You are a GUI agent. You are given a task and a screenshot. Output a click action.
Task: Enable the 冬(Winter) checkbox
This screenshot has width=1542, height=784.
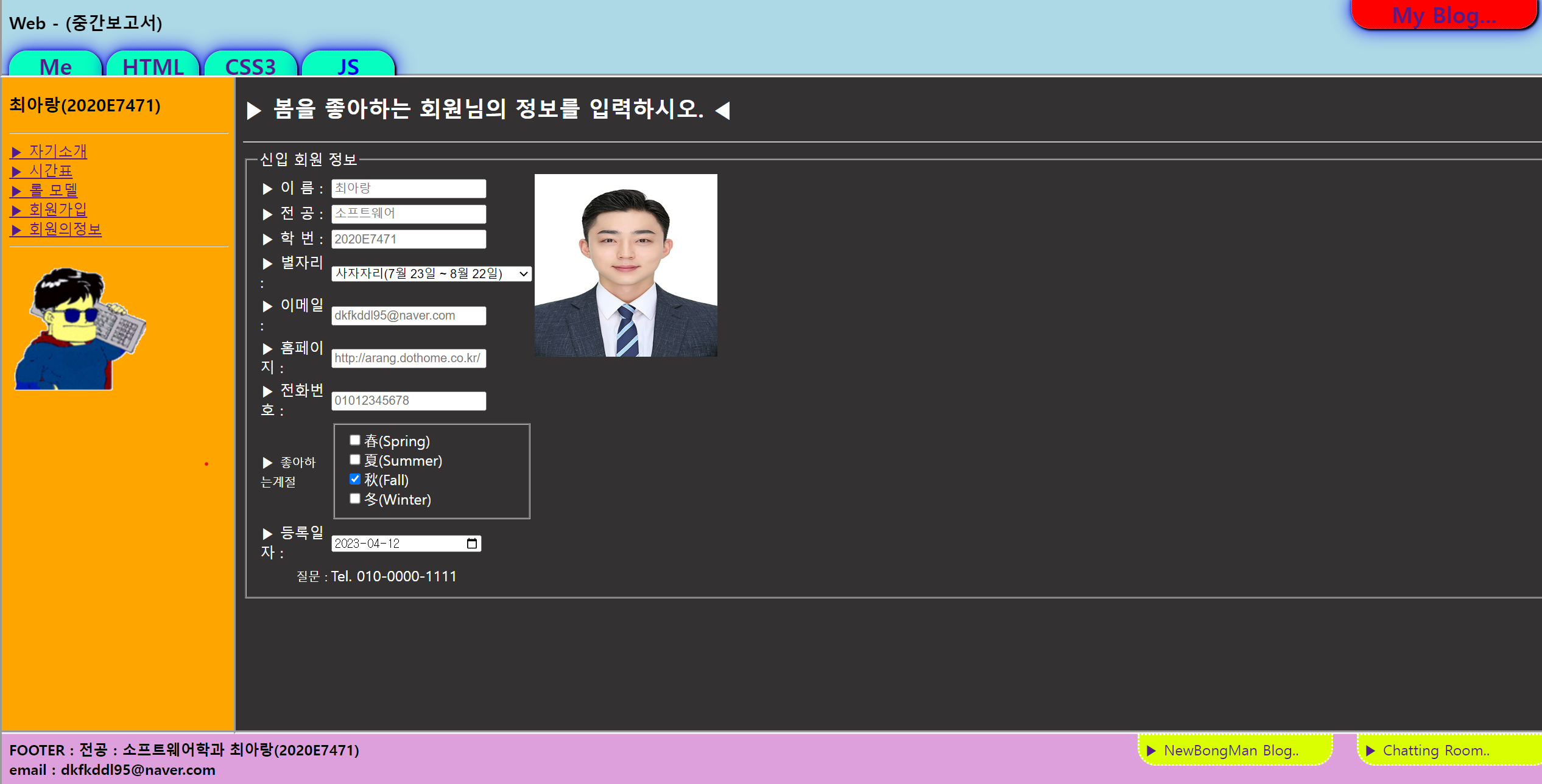click(355, 499)
